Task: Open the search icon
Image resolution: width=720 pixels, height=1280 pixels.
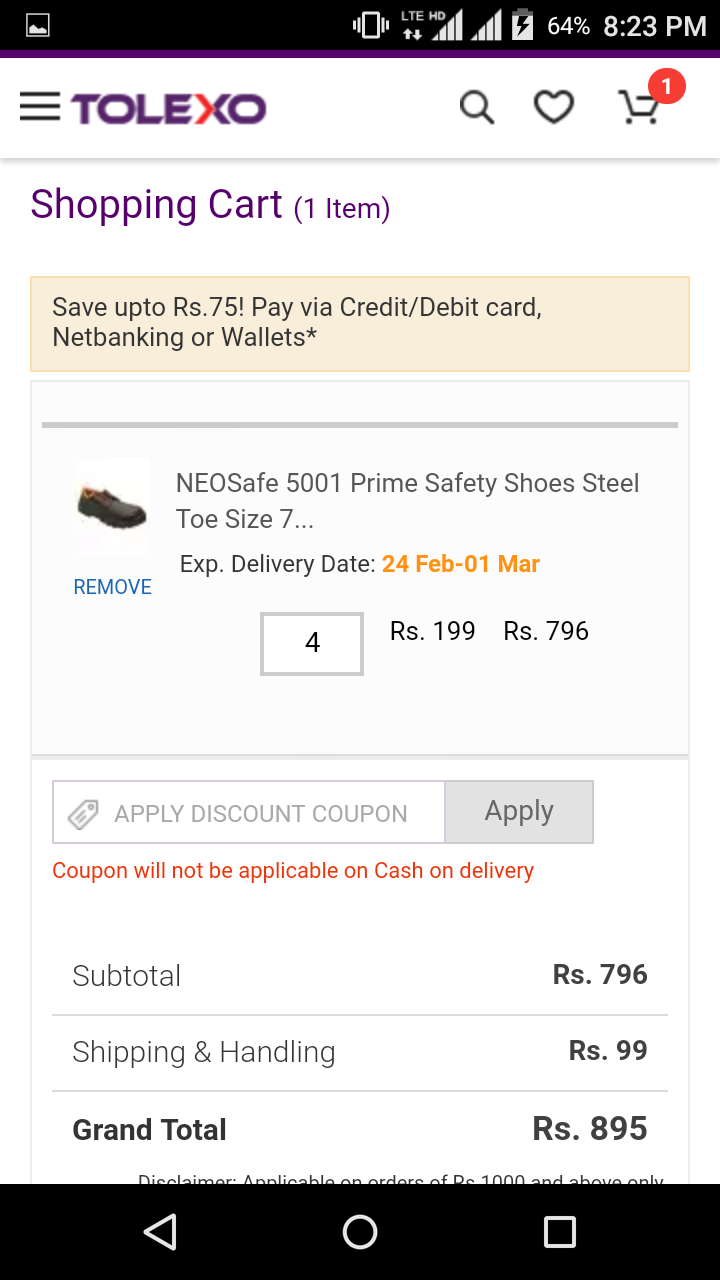Action: pyautogui.click(x=477, y=107)
